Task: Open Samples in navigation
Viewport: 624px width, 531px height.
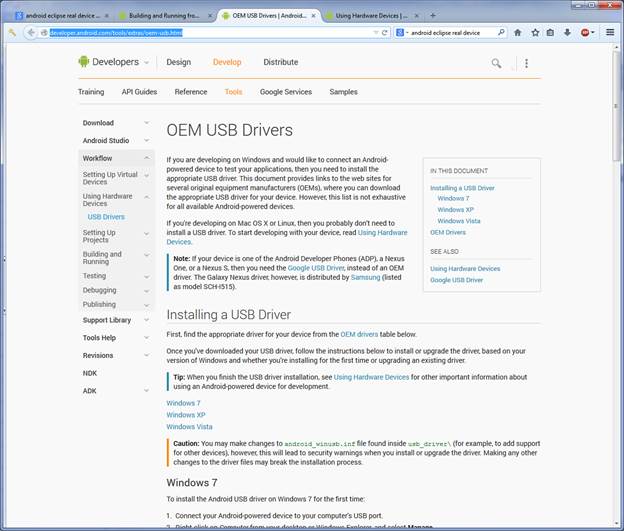Action: (x=343, y=92)
